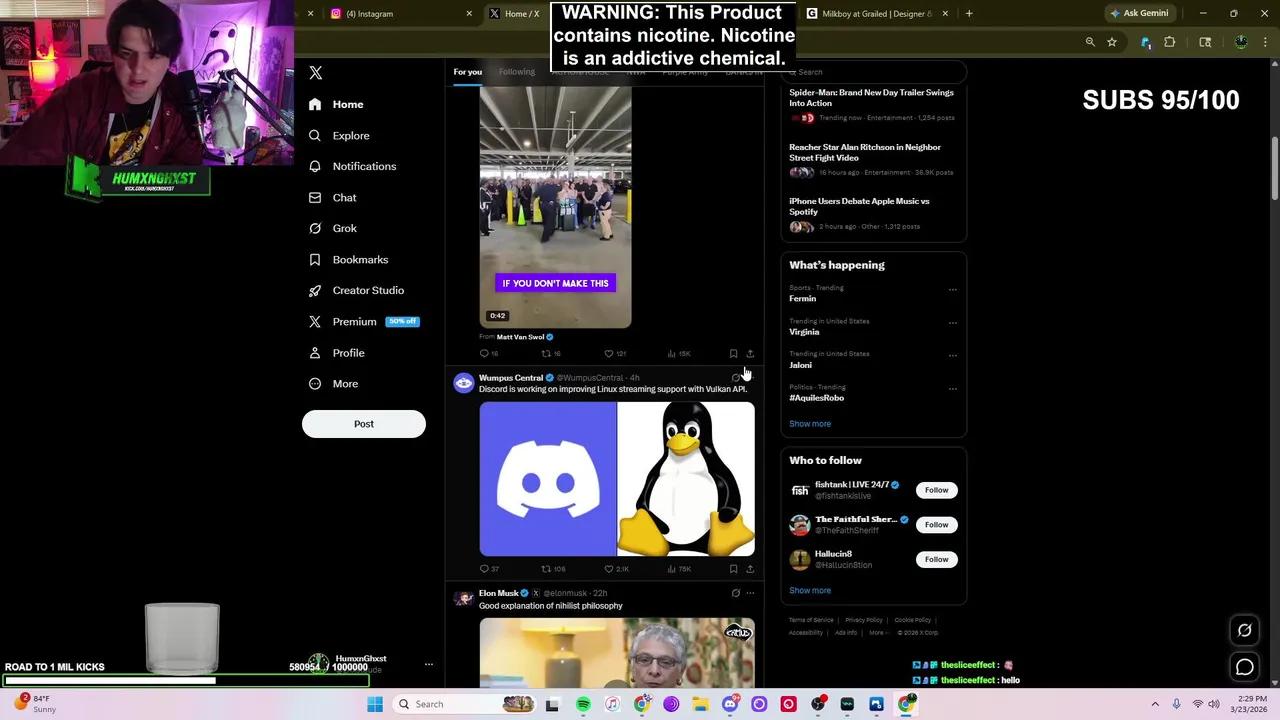Expand the More menu in sidebar
1280x720 pixels.
coord(333,383)
